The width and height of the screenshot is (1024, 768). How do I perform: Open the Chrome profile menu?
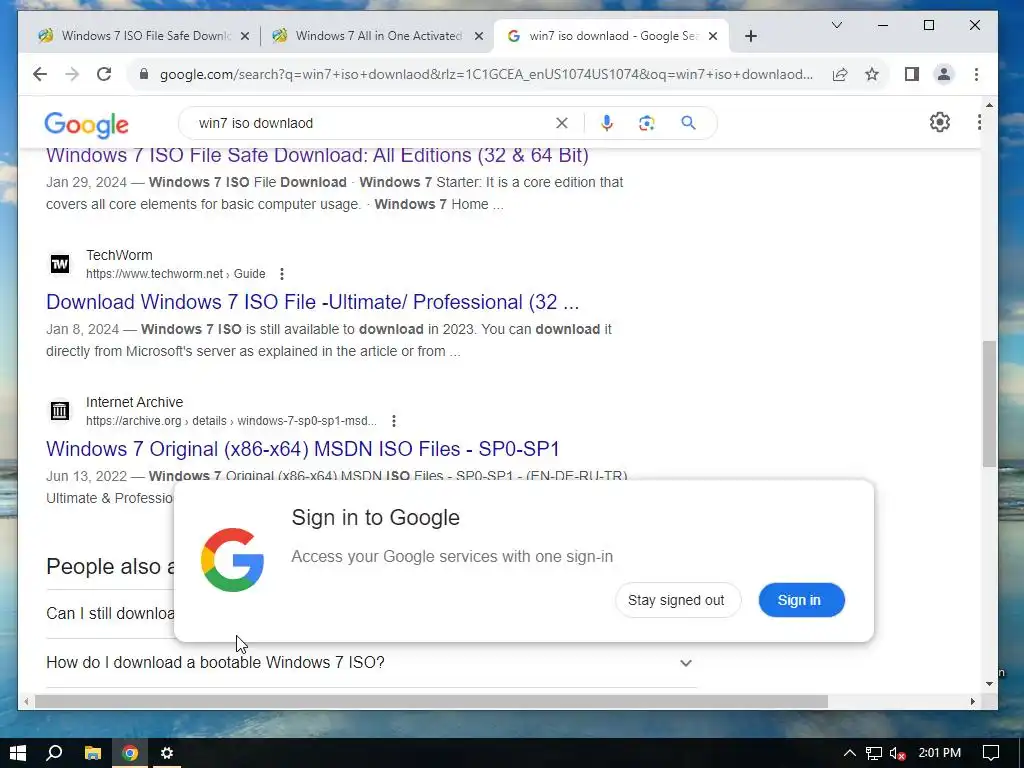coord(944,74)
